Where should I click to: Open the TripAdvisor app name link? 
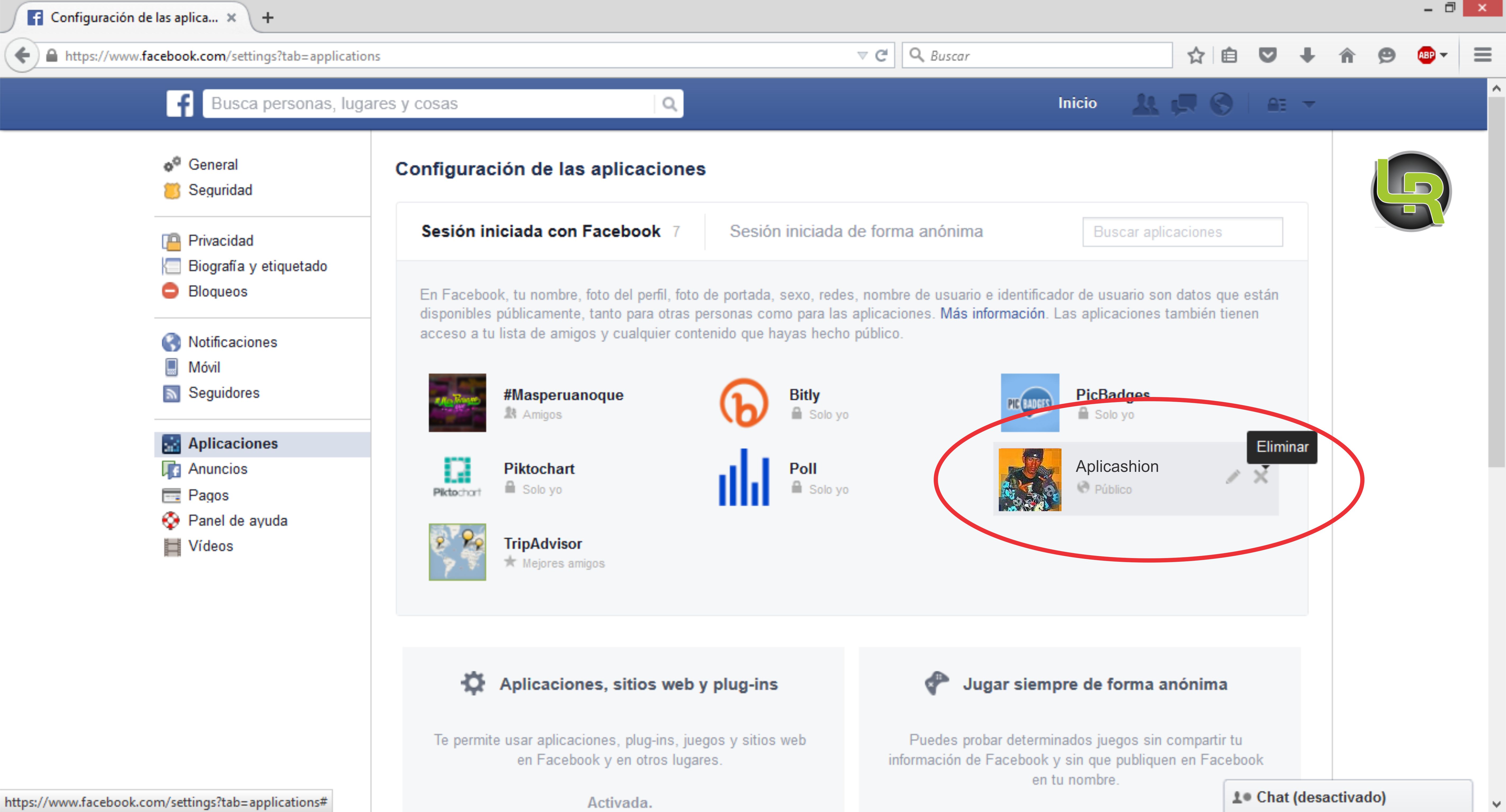pos(543,544)
